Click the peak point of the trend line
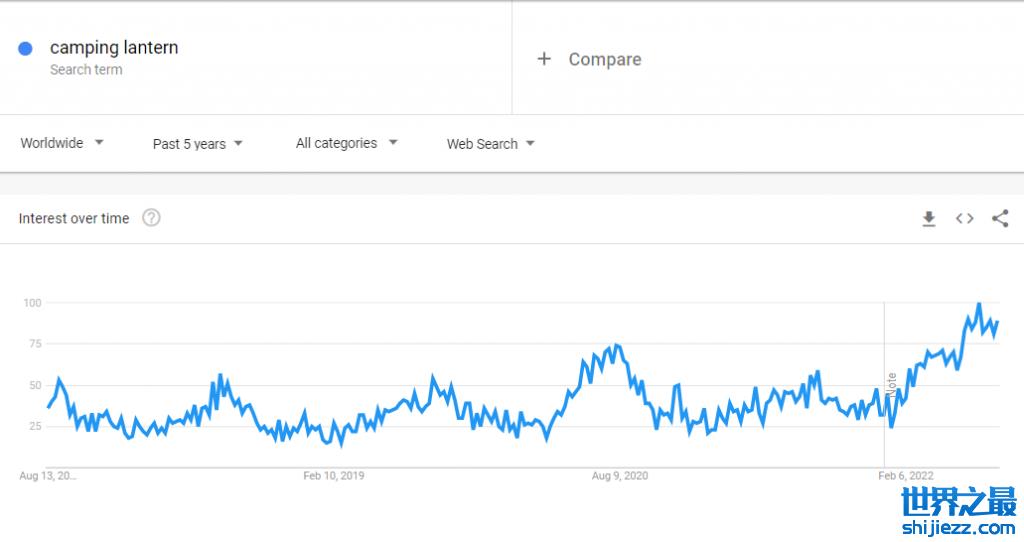The width and height of the screenshot is (1024, 542). 979,304
